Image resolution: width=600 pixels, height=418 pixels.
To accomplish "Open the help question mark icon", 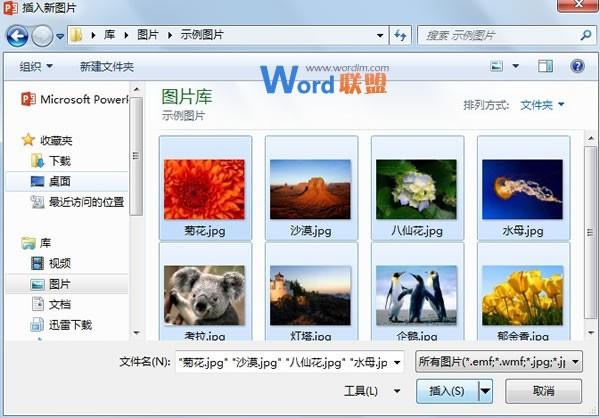I will pyautogui.click(x=577, y=67).
